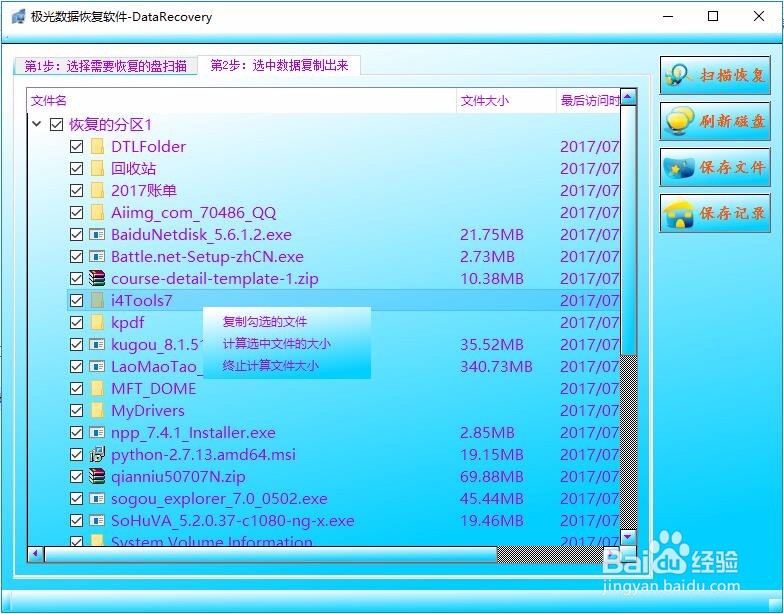Click the qianniu50707N zip archive icon
Image resolution: width=784 pixels, height=614 pixels.
point(97,476)
